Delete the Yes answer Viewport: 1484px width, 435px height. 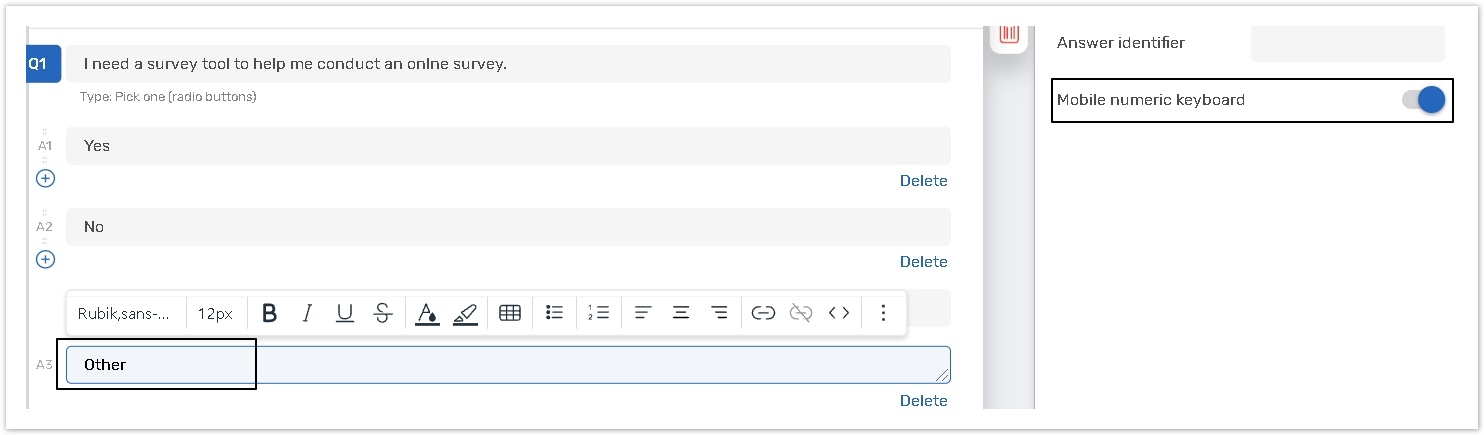click(x=923, y=181)
